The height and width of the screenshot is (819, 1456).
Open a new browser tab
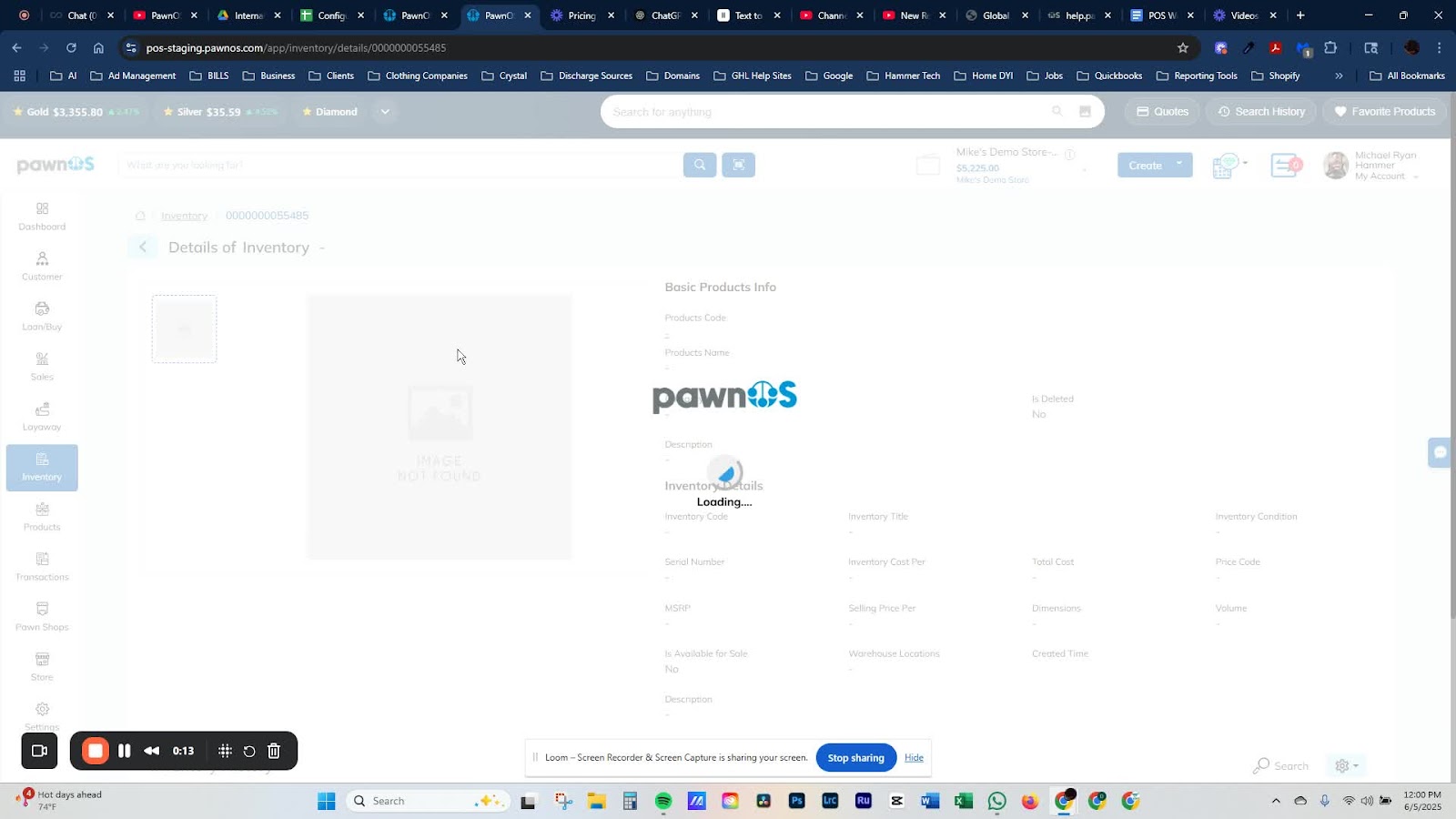(x=1300, y=15)
